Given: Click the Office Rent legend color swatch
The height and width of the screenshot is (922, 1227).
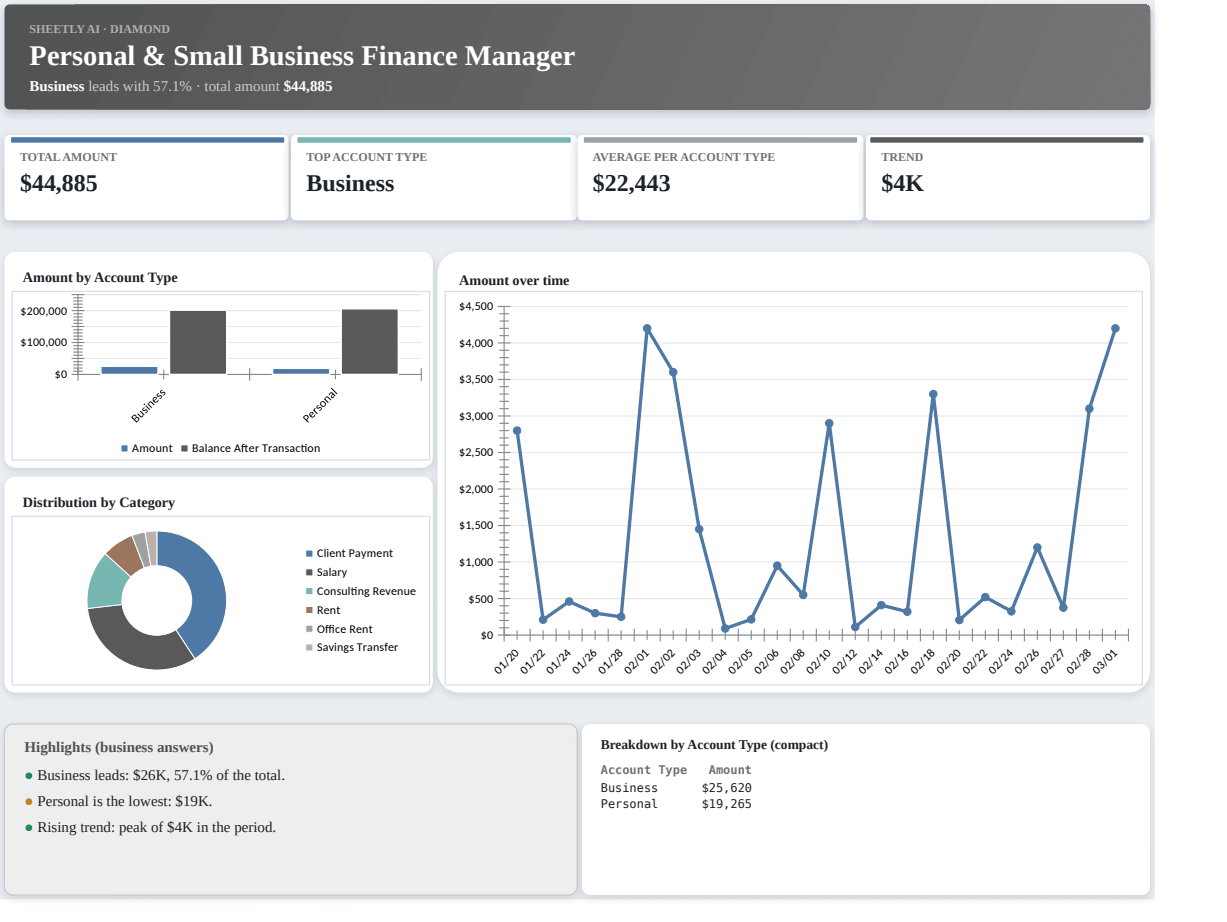Looking at the screenshot, I should tap(309, 629).
